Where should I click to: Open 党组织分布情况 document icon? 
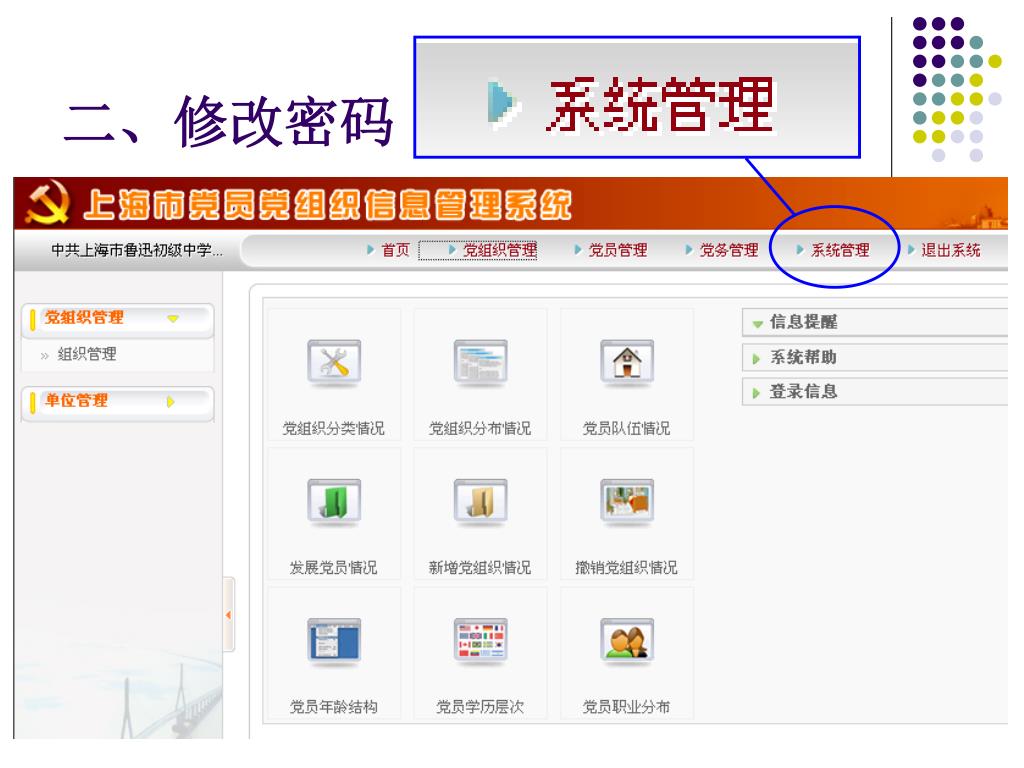tap(480, 362)
